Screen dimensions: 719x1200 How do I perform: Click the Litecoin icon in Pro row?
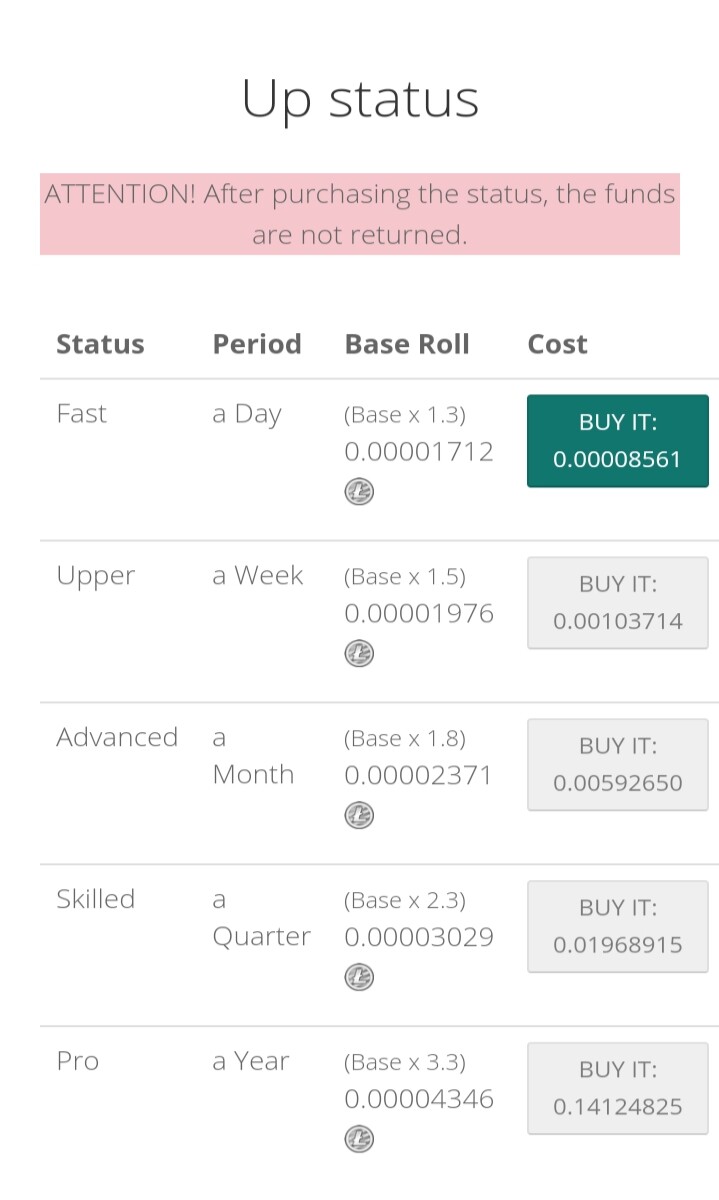(359, 1139)
